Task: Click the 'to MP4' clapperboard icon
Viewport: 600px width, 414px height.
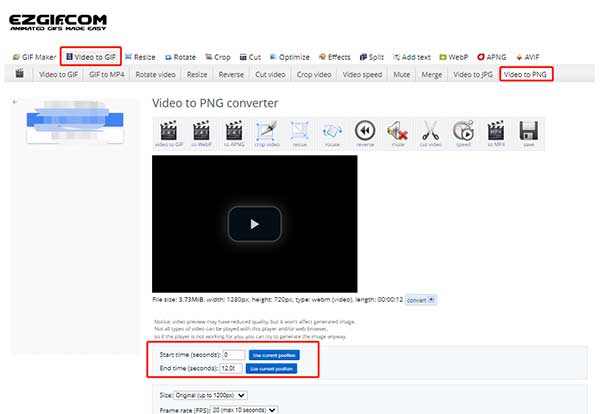Action: click(496, 134)
